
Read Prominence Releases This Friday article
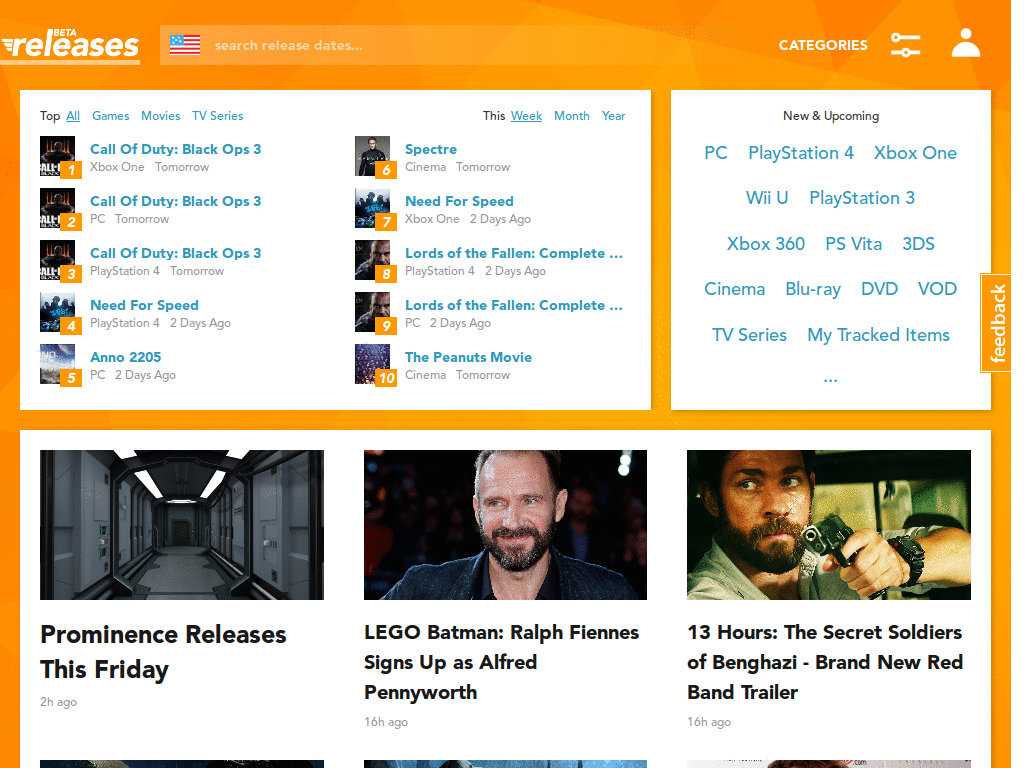[x=163, y=652]
